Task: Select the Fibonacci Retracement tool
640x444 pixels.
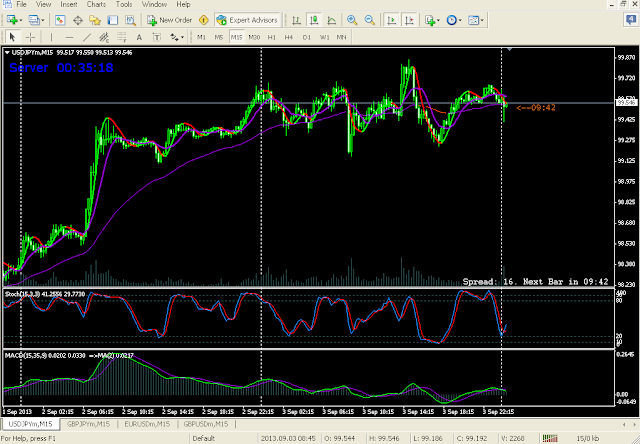Action: coord(122,37)
